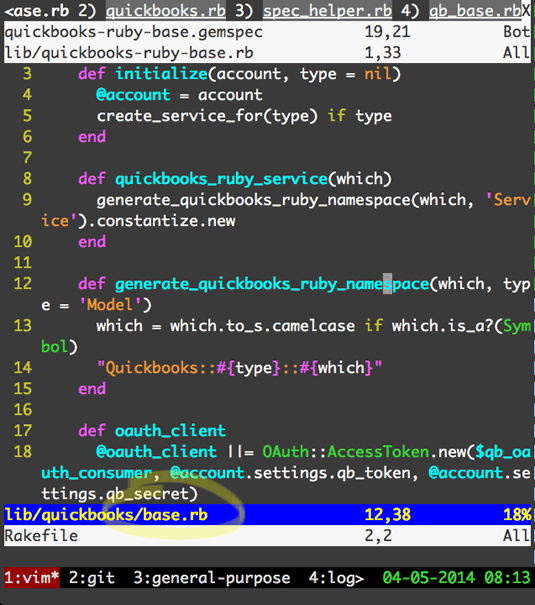The width and height of the screenshot is (535, 605).
Task: Switch to tmux window 2:git
Action: coord(92,578)
